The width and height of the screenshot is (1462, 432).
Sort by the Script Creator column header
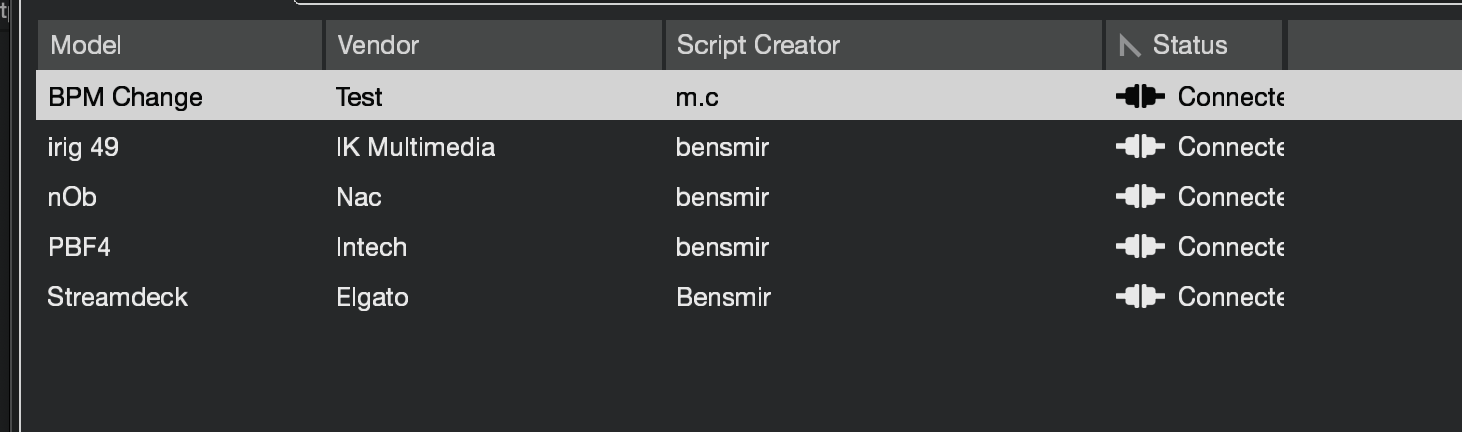(x=758, y=45)
